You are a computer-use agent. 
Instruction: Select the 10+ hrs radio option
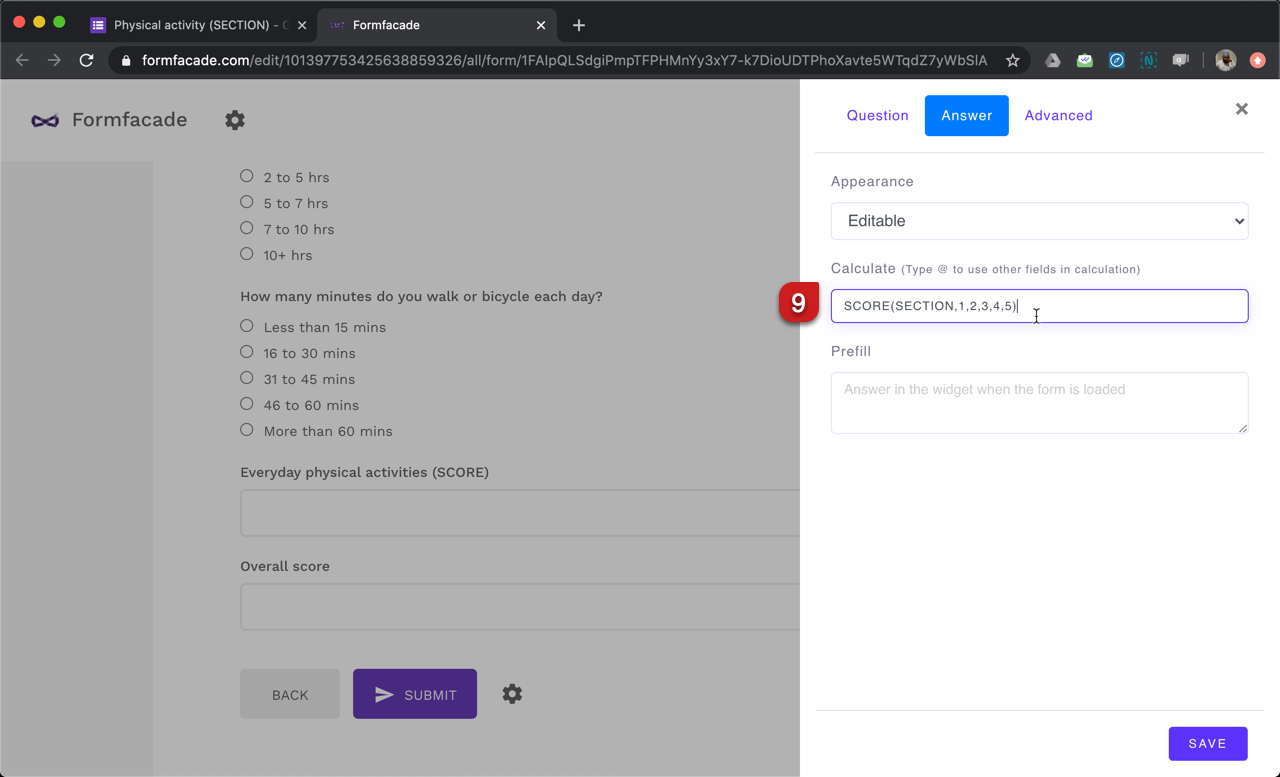pyautogui.click(x=246, y=254)
